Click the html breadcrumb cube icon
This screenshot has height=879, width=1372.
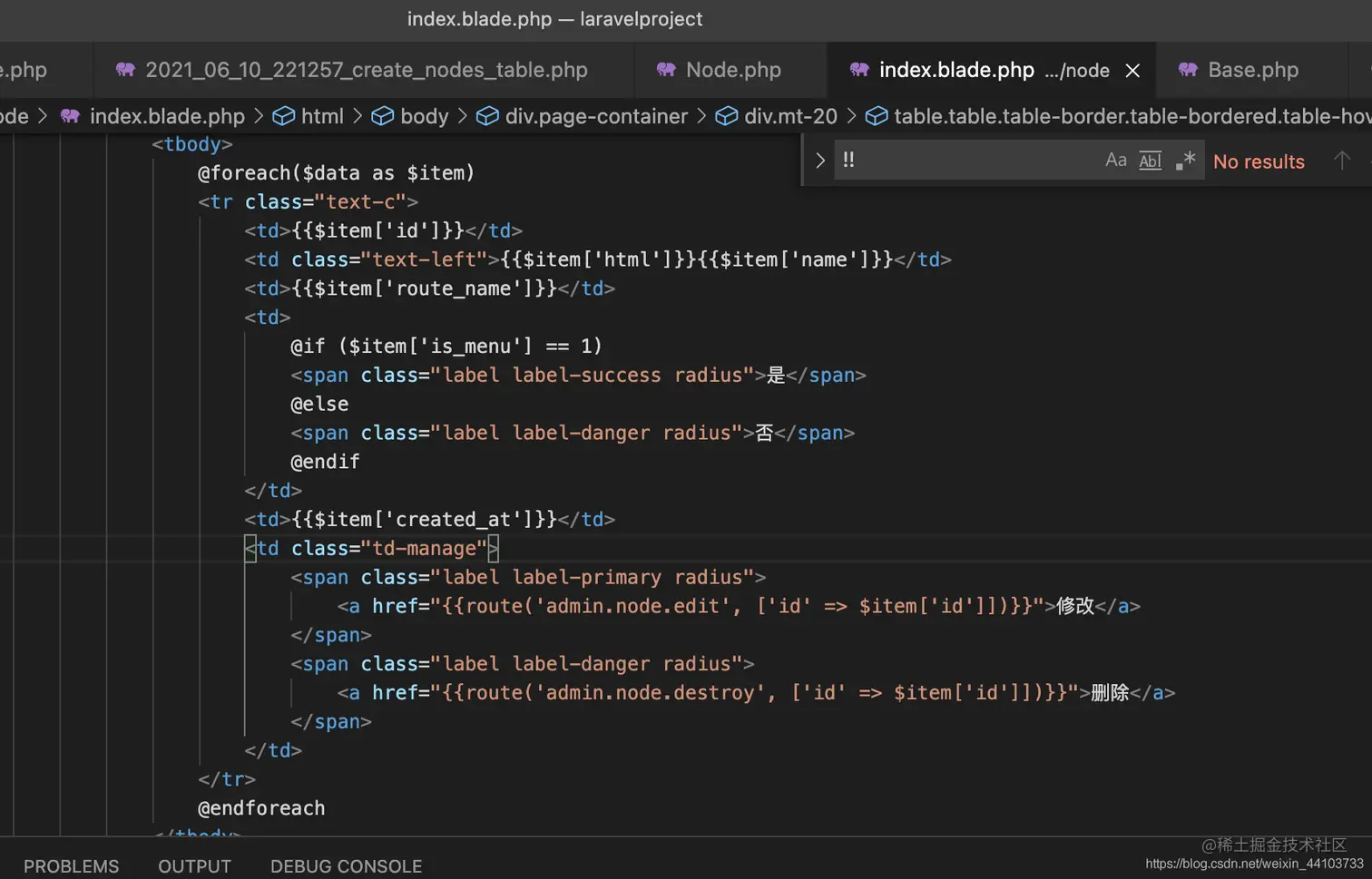[x=284, y=116]
